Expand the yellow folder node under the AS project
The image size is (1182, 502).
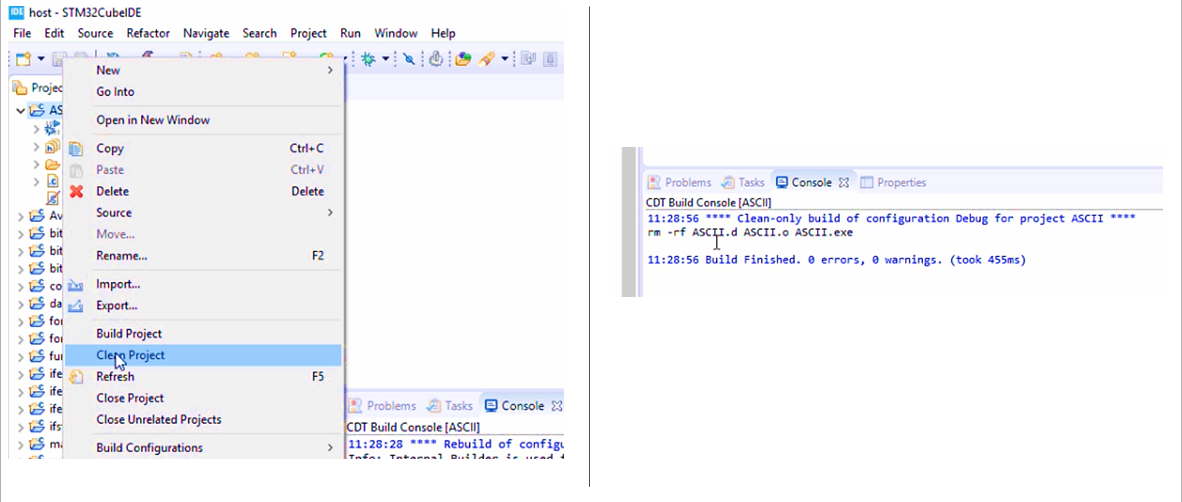pyautogui.click(x=35, y=164)
